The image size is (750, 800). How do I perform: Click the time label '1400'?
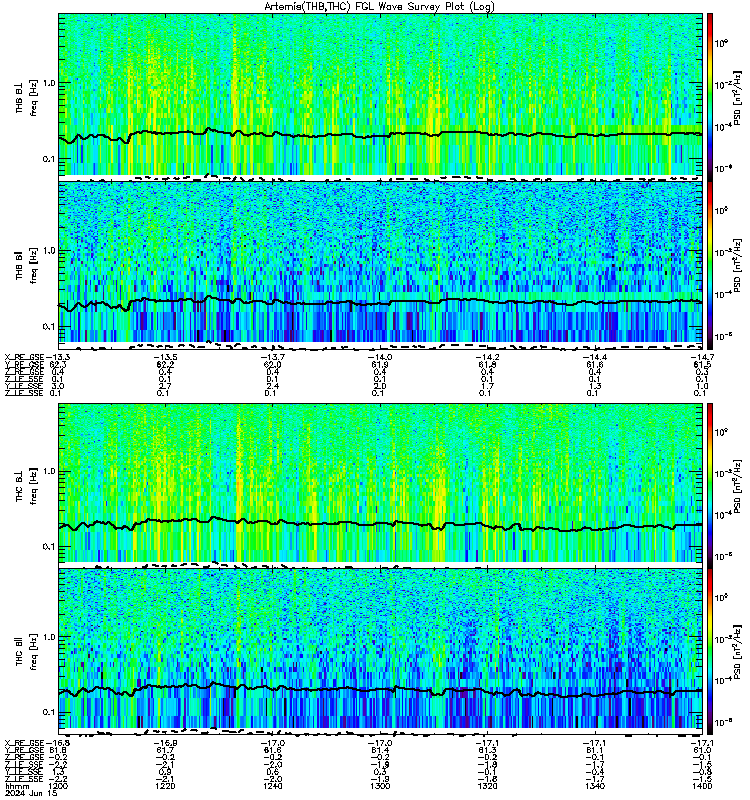click(x=702, y=786)
